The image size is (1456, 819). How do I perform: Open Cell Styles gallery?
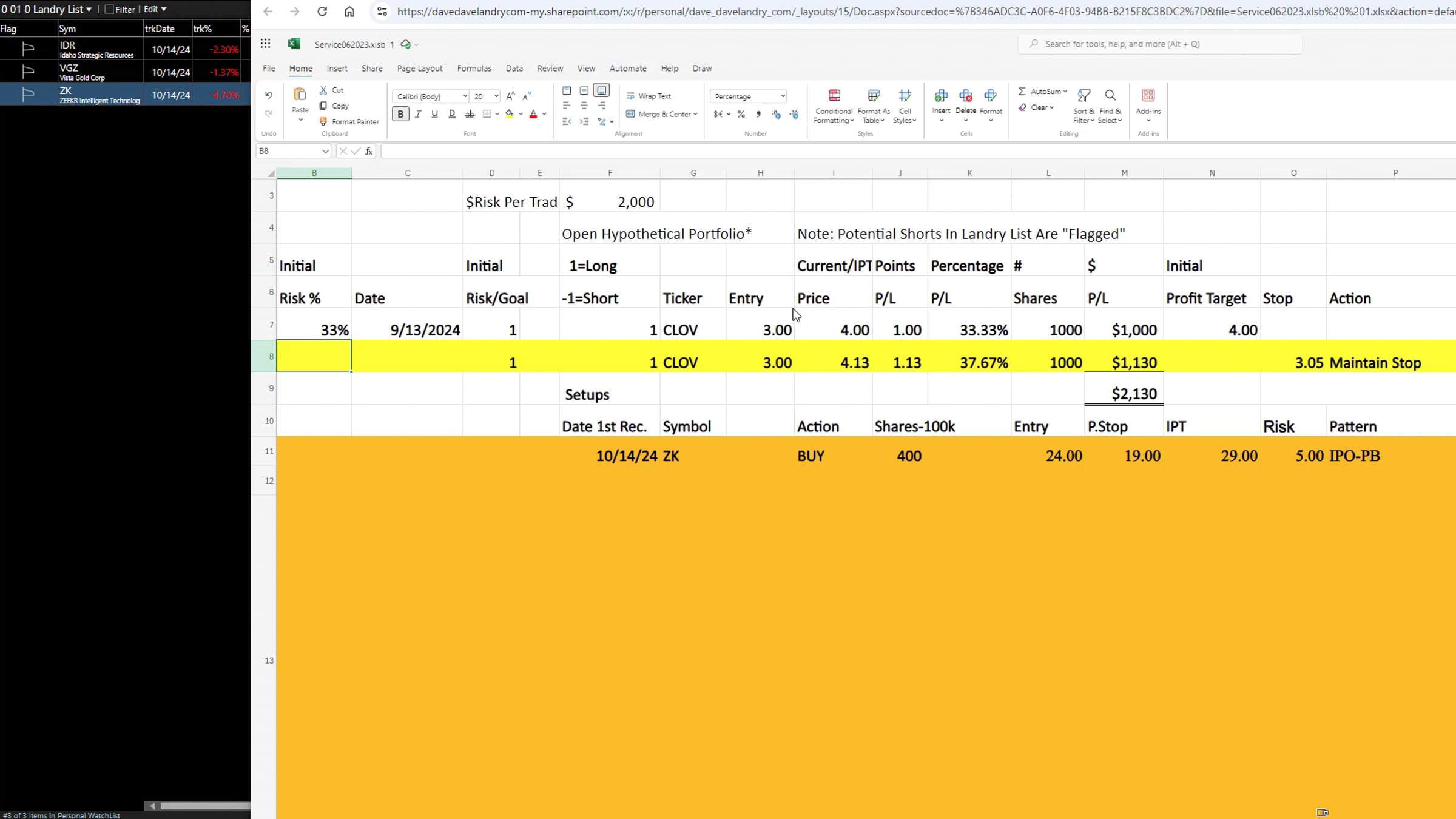905,106
